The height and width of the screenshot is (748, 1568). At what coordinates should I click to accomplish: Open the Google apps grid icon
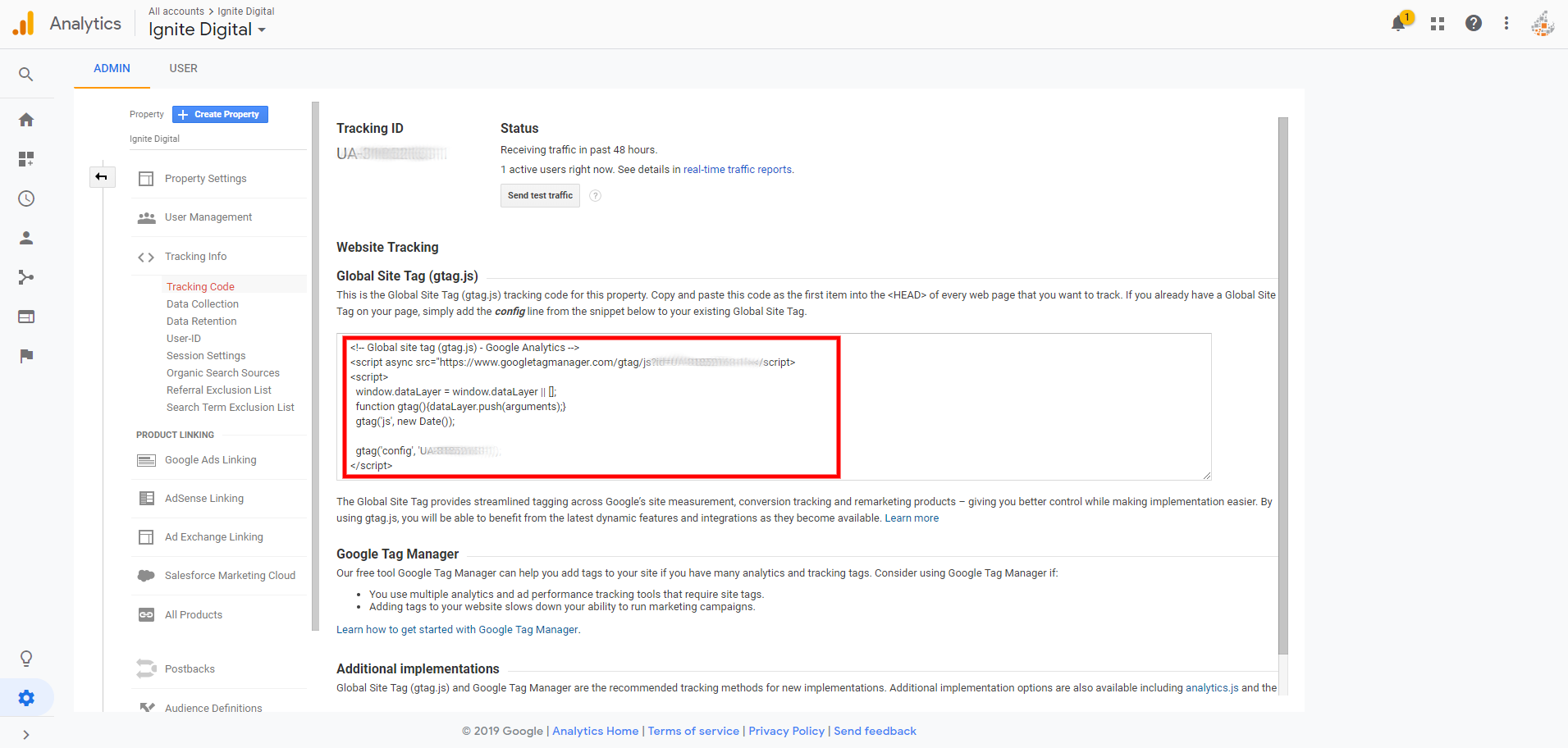click(1438, 24)
